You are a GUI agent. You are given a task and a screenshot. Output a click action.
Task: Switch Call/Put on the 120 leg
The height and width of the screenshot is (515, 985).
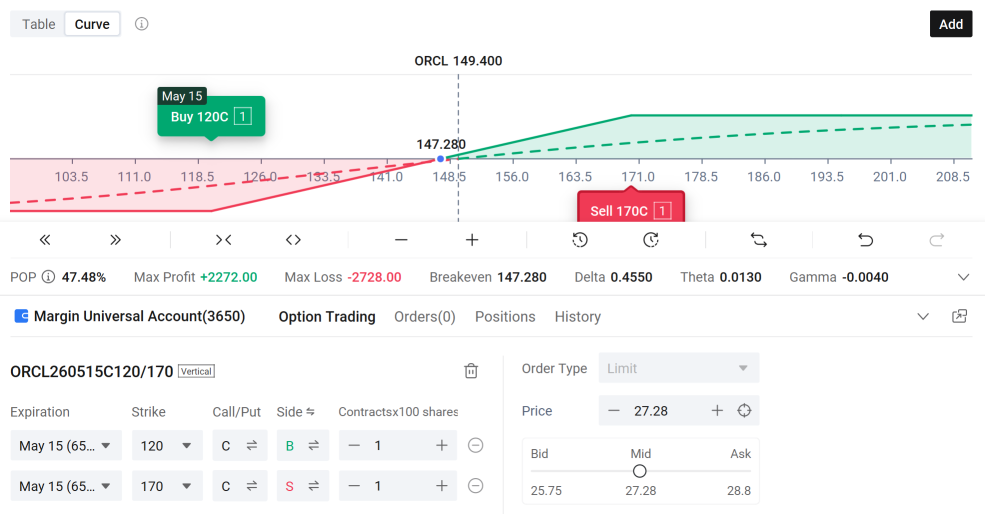pyautogui.click(x=240, y=445)
